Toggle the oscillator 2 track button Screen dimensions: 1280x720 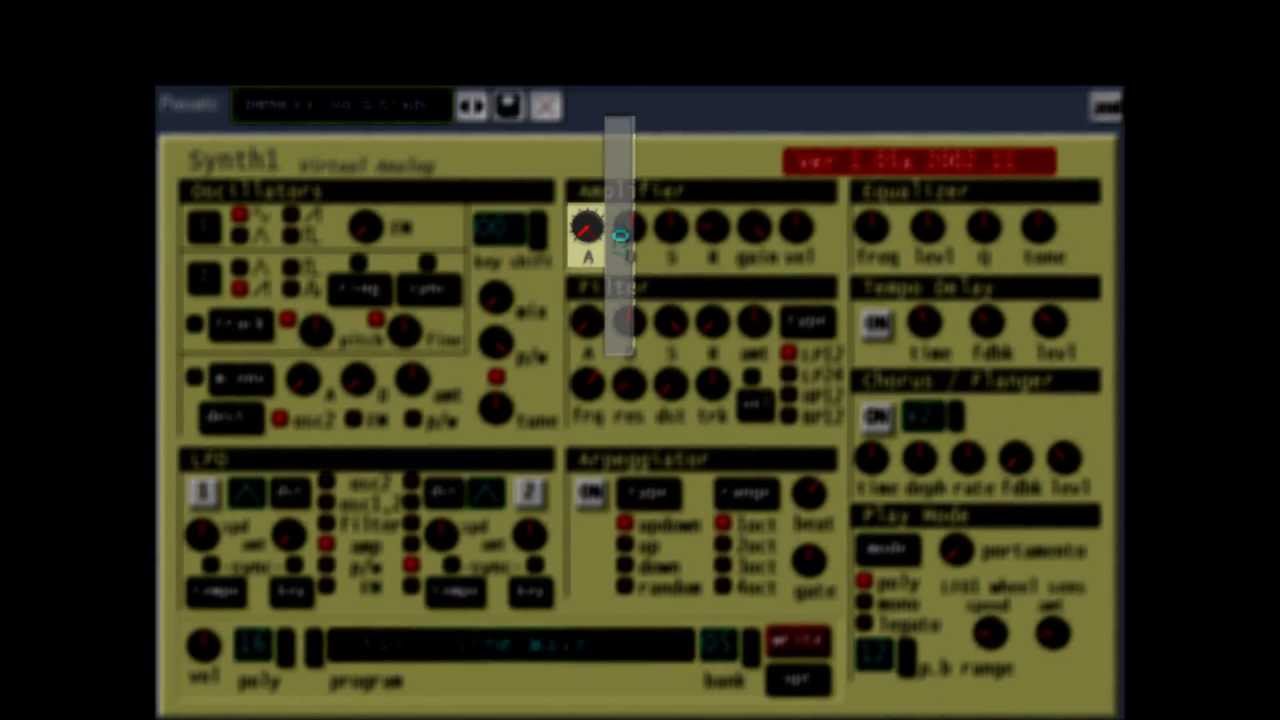click(240, 325)
